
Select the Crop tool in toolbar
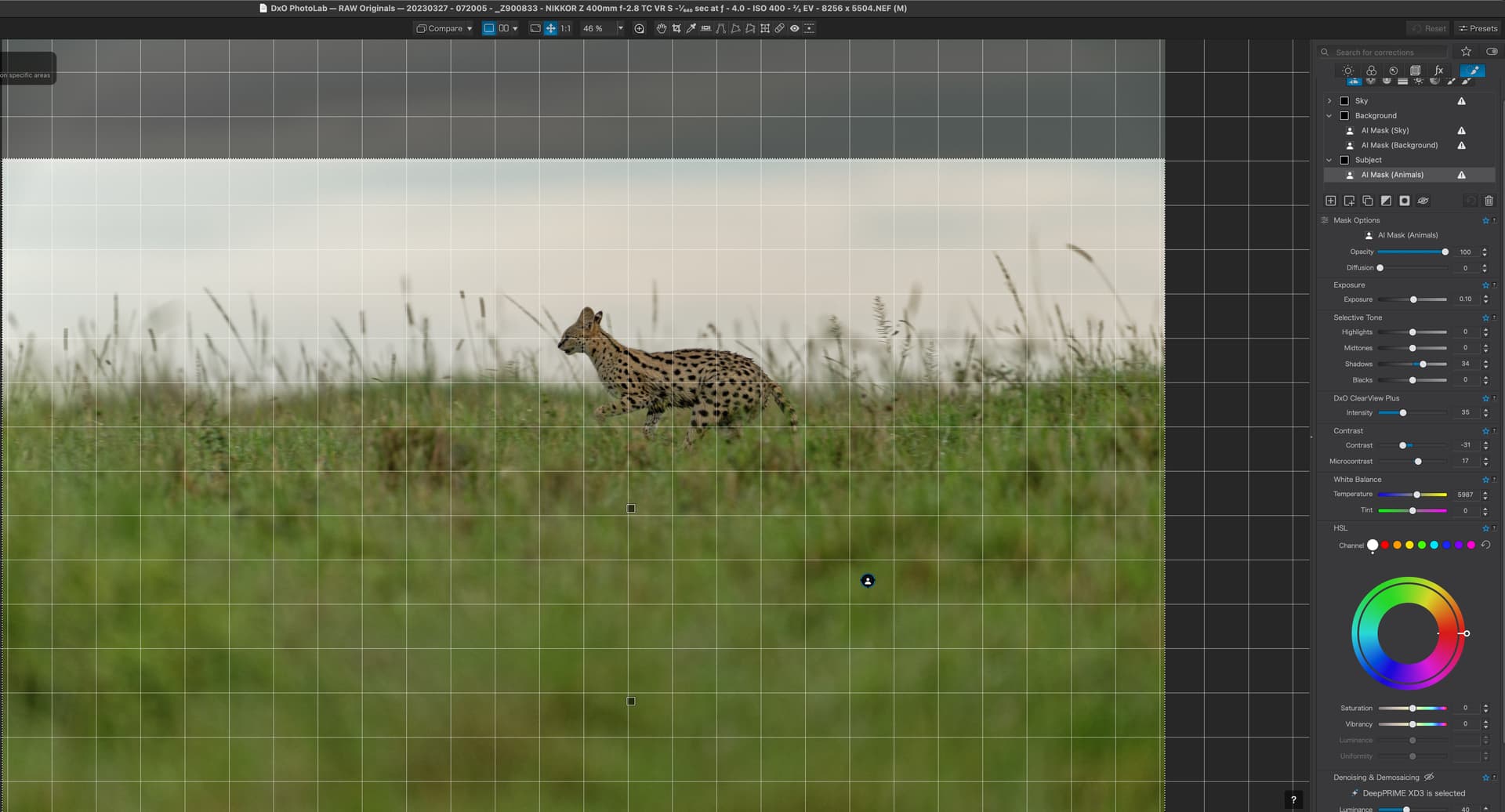676,28
